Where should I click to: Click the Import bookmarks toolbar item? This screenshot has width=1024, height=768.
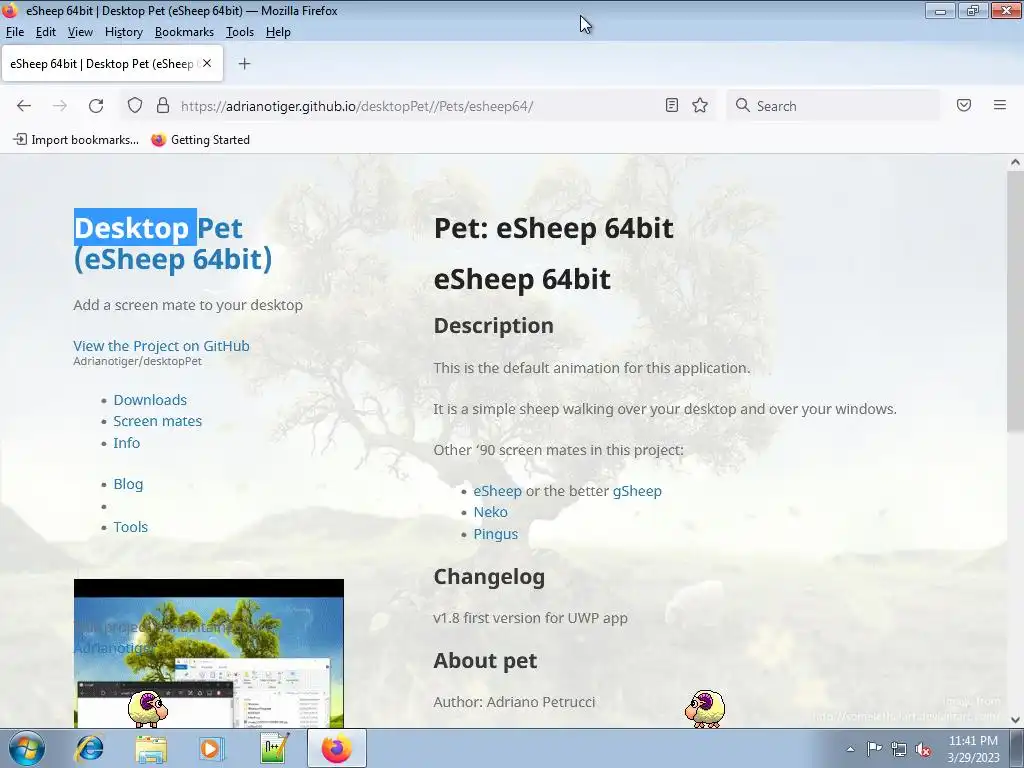click(76, 140)
